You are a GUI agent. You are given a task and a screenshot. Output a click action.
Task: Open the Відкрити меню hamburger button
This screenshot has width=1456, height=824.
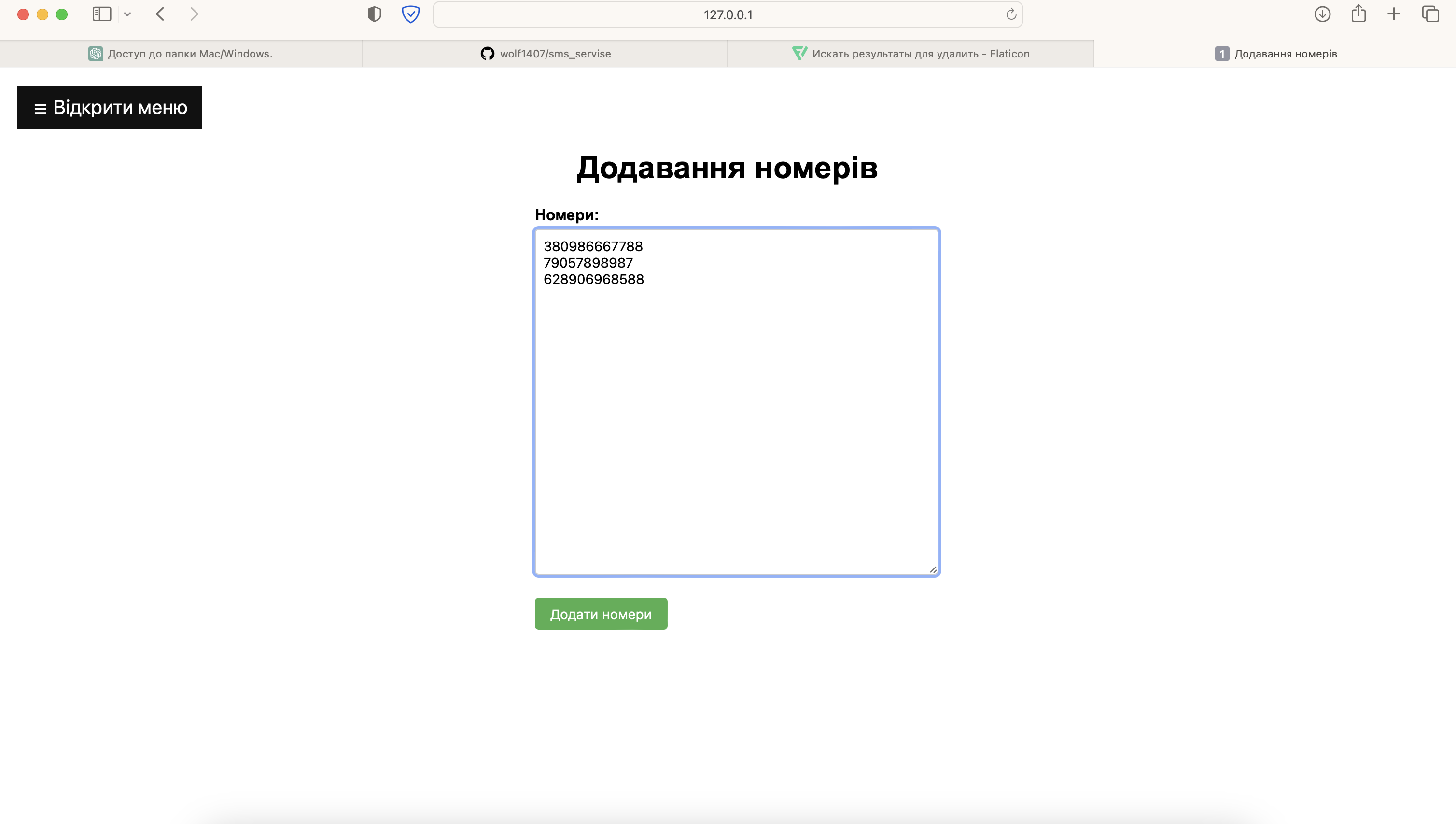[x=110, y=108]
